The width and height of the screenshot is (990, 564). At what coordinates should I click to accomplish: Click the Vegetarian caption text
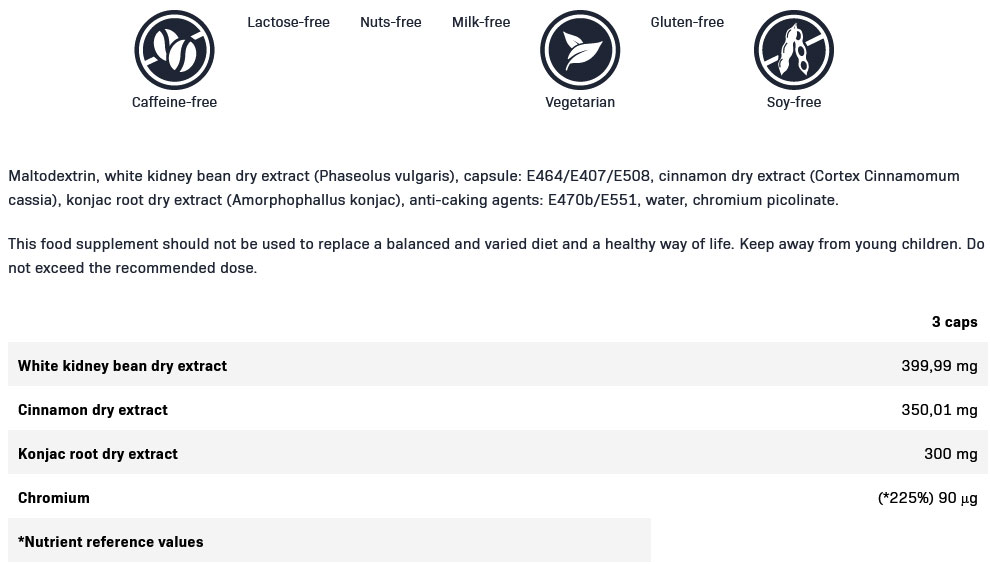580,102
